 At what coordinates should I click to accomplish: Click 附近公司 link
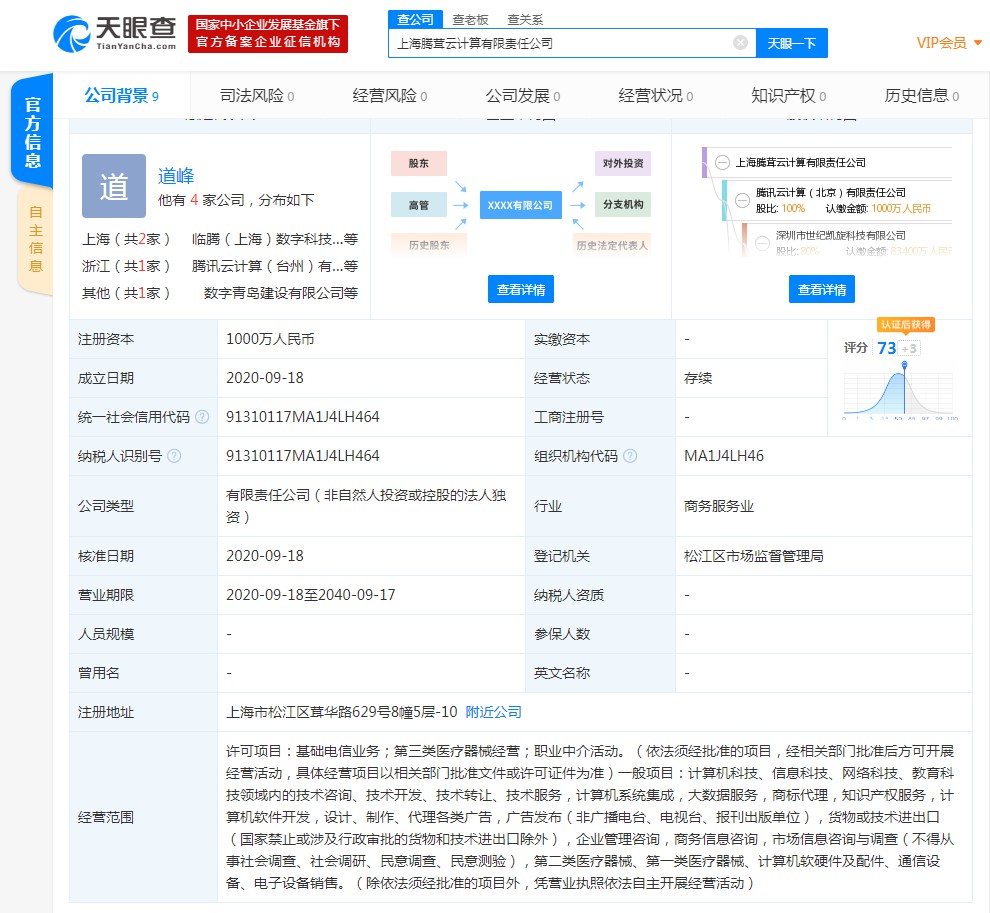493,712
